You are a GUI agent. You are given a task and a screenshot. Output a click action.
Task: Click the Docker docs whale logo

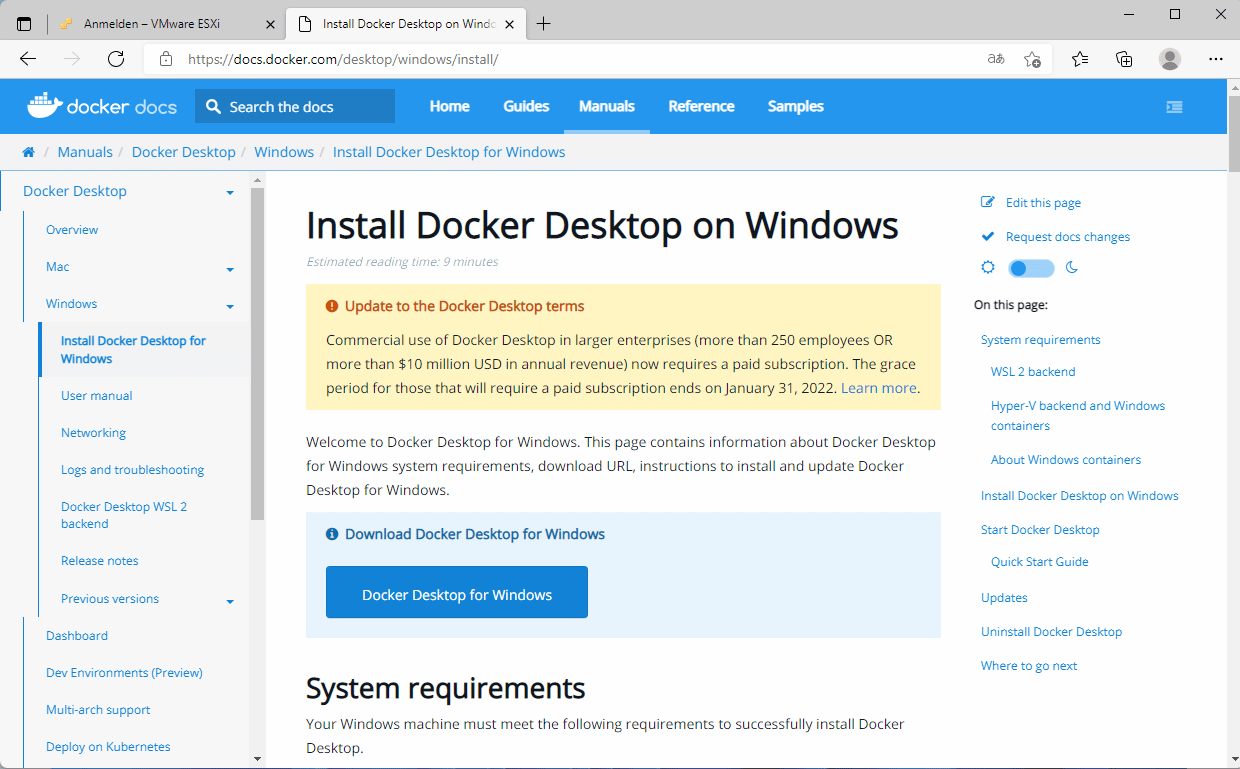(x=43, y=105)
